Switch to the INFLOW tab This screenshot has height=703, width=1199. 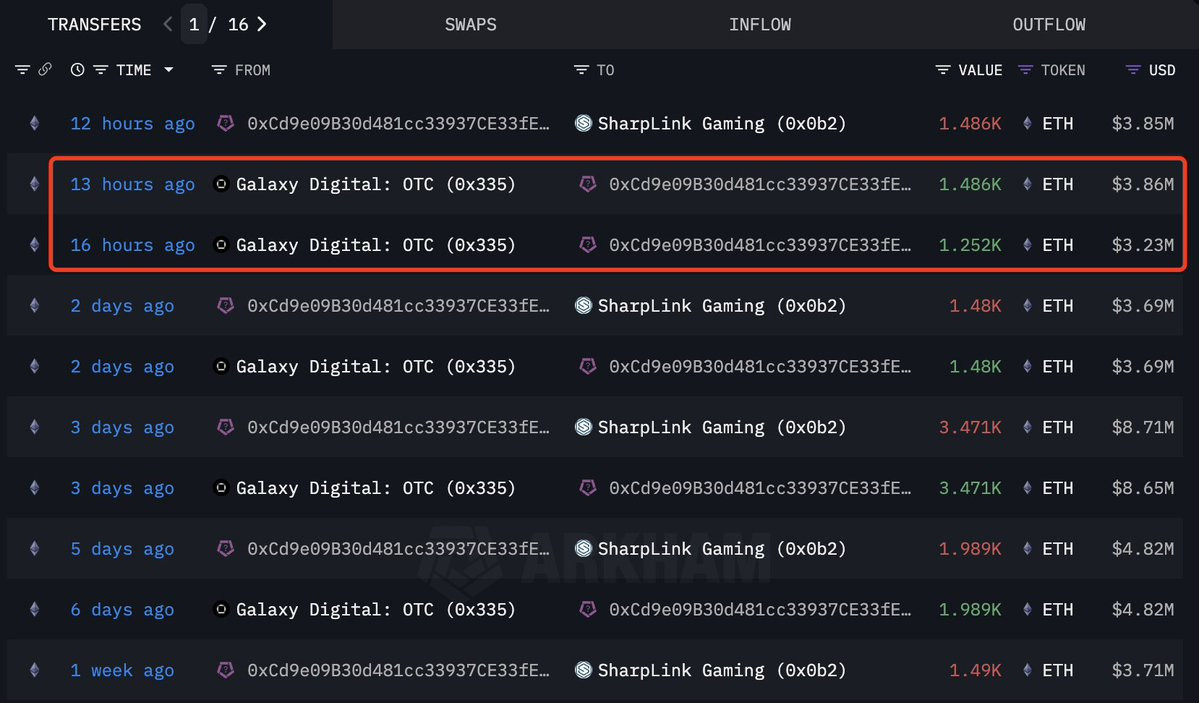point(759,24)
